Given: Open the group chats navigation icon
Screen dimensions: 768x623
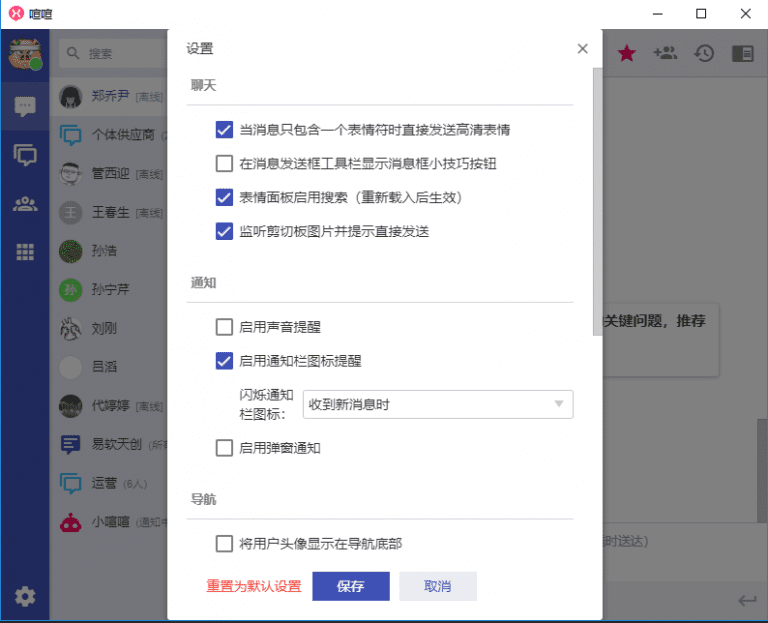Looking at the screenshot, I should pyautogui.click(x=25, y=155).
